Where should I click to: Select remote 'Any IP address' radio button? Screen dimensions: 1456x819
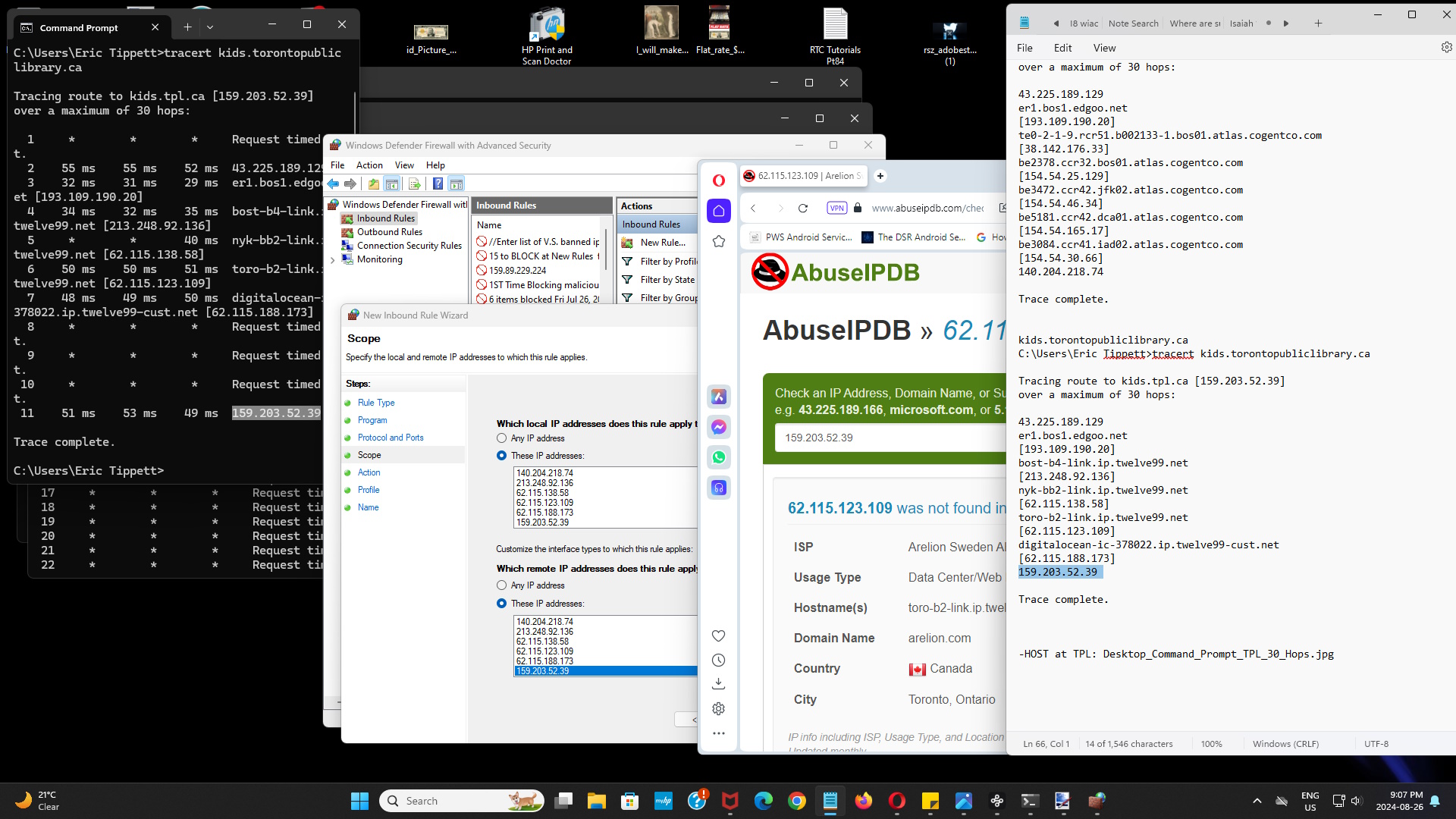(x=501, y=585)
